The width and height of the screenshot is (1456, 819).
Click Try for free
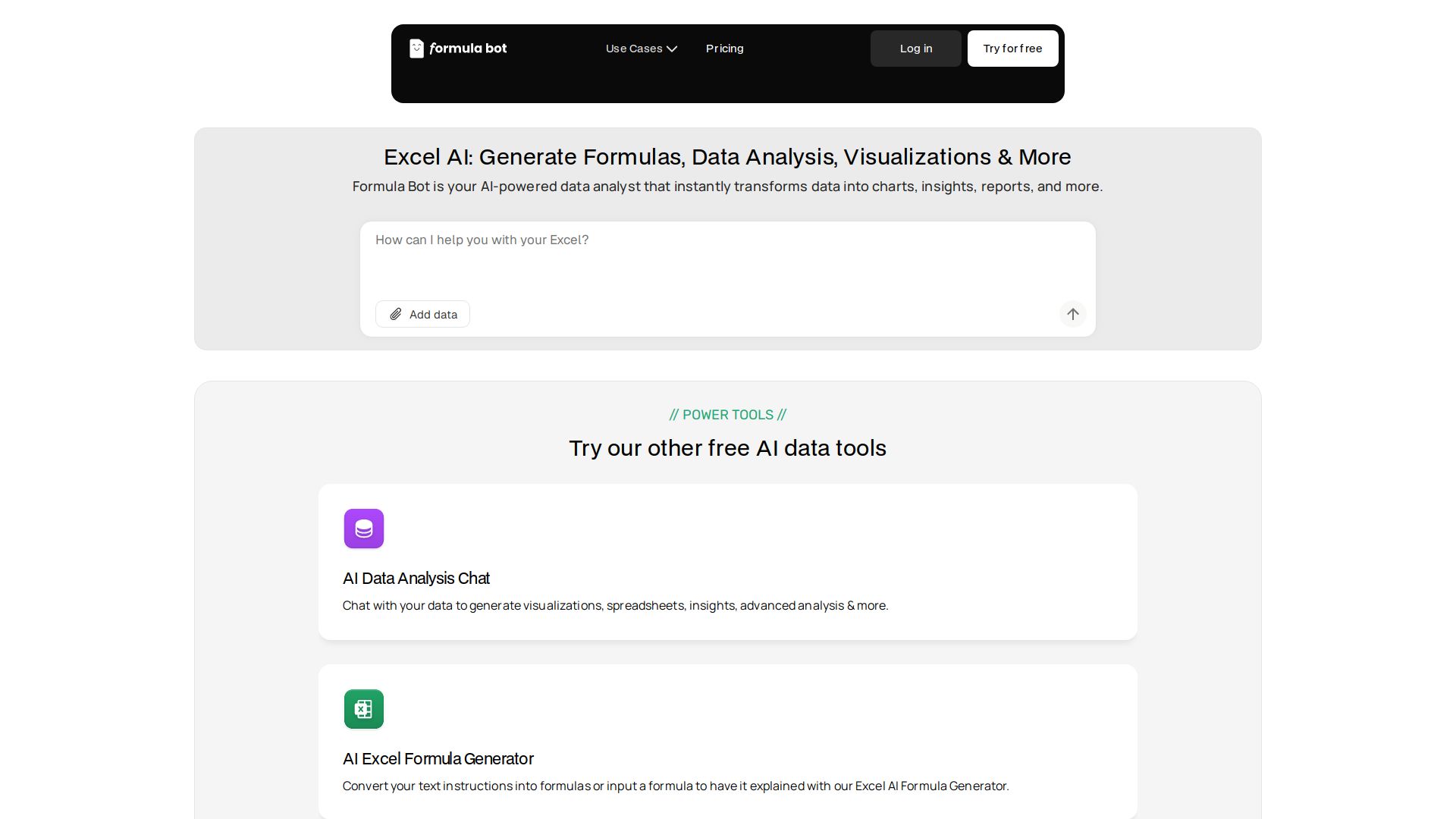[x=1012, y=48]
